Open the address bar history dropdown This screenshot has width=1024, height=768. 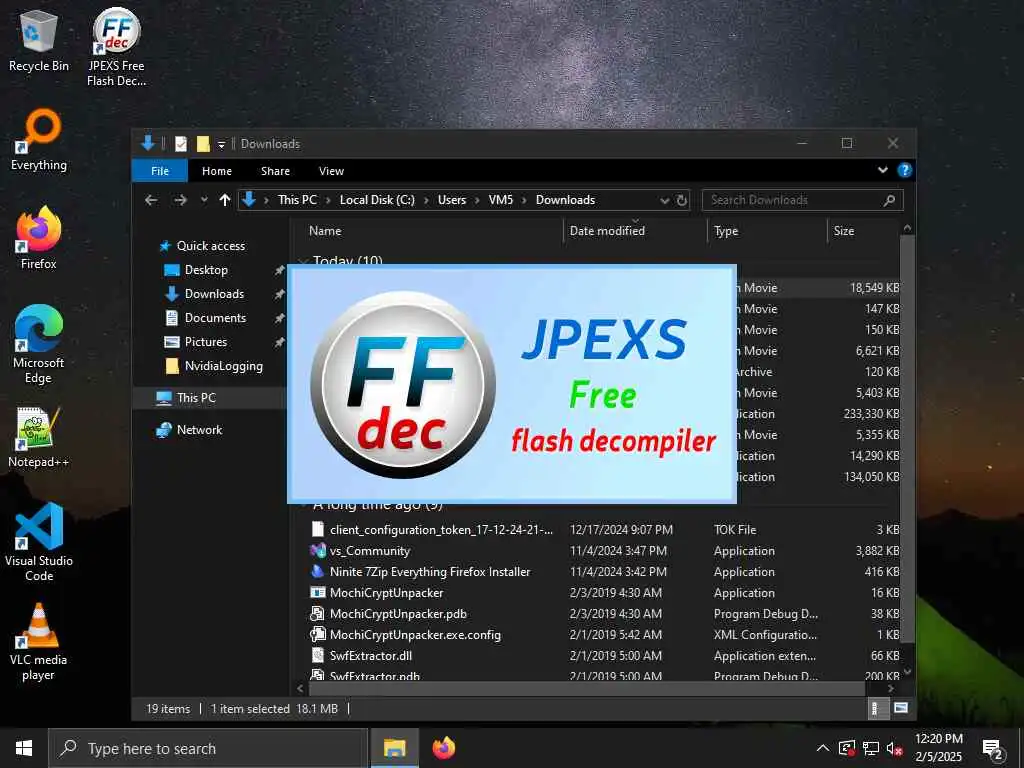click(x=665, y=200)
